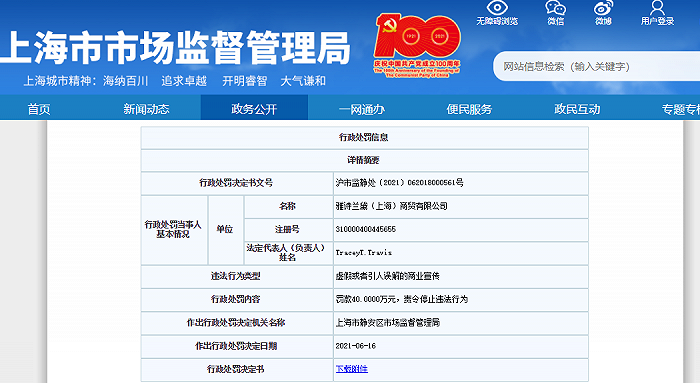The image size is (700, 383).
Task: Click the 100th anniversary party logo
Action: (x=417, y=46)
